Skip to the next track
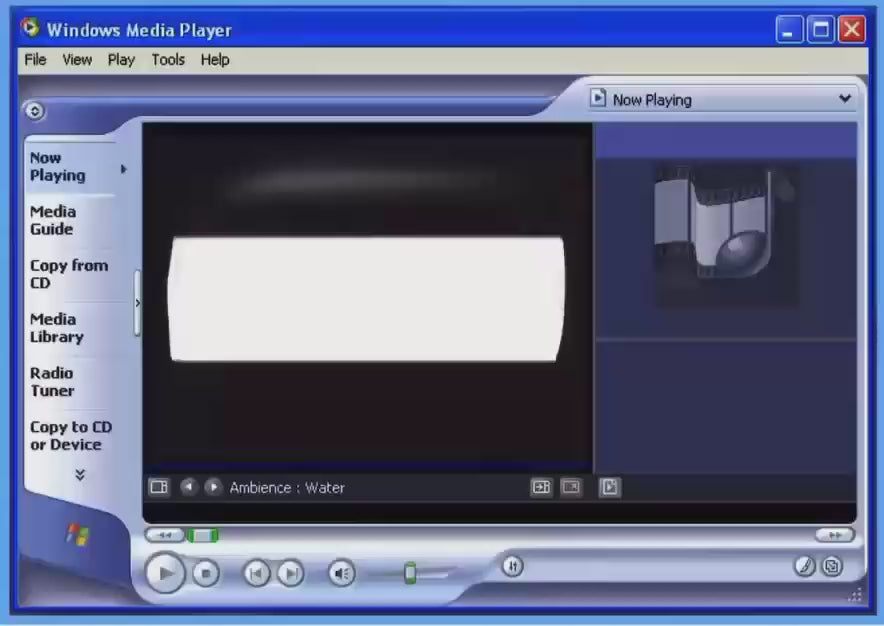Viewport: 884px width, 626px height. coord(290,573)
